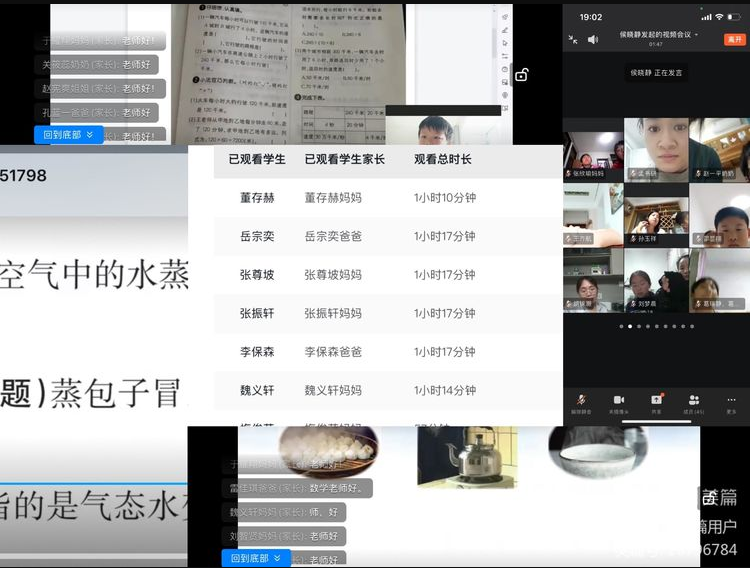This screenshot has width=750, height=568.
Task: Tap the unmute microphone icon
Action: point(581,400)
